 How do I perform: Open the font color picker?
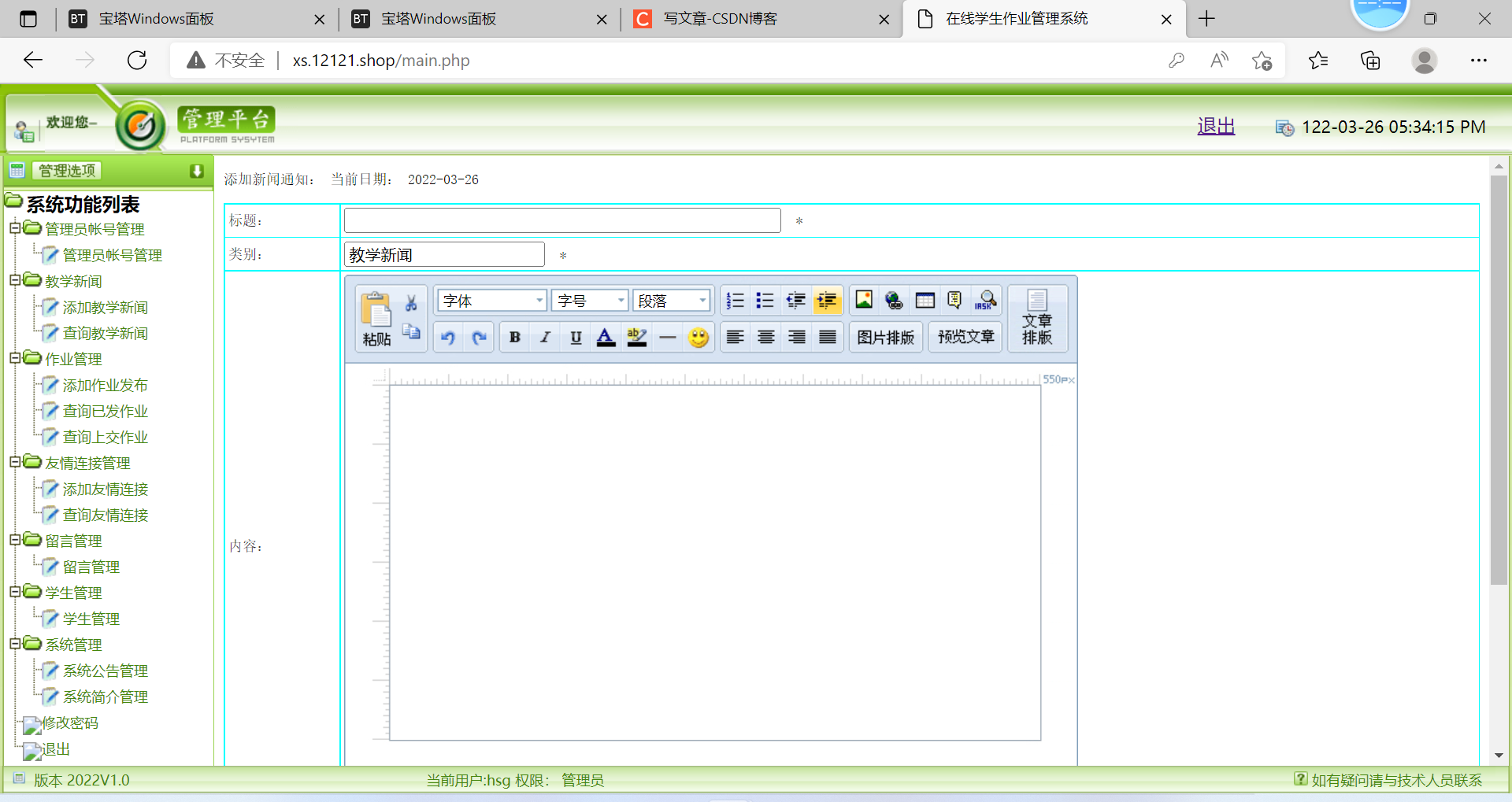606,338
